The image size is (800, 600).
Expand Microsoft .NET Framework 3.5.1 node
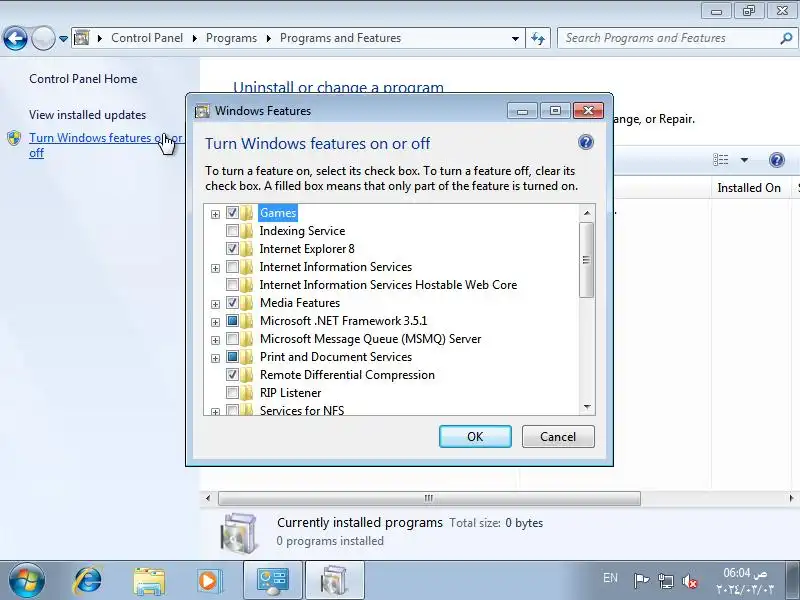(215, 322)
